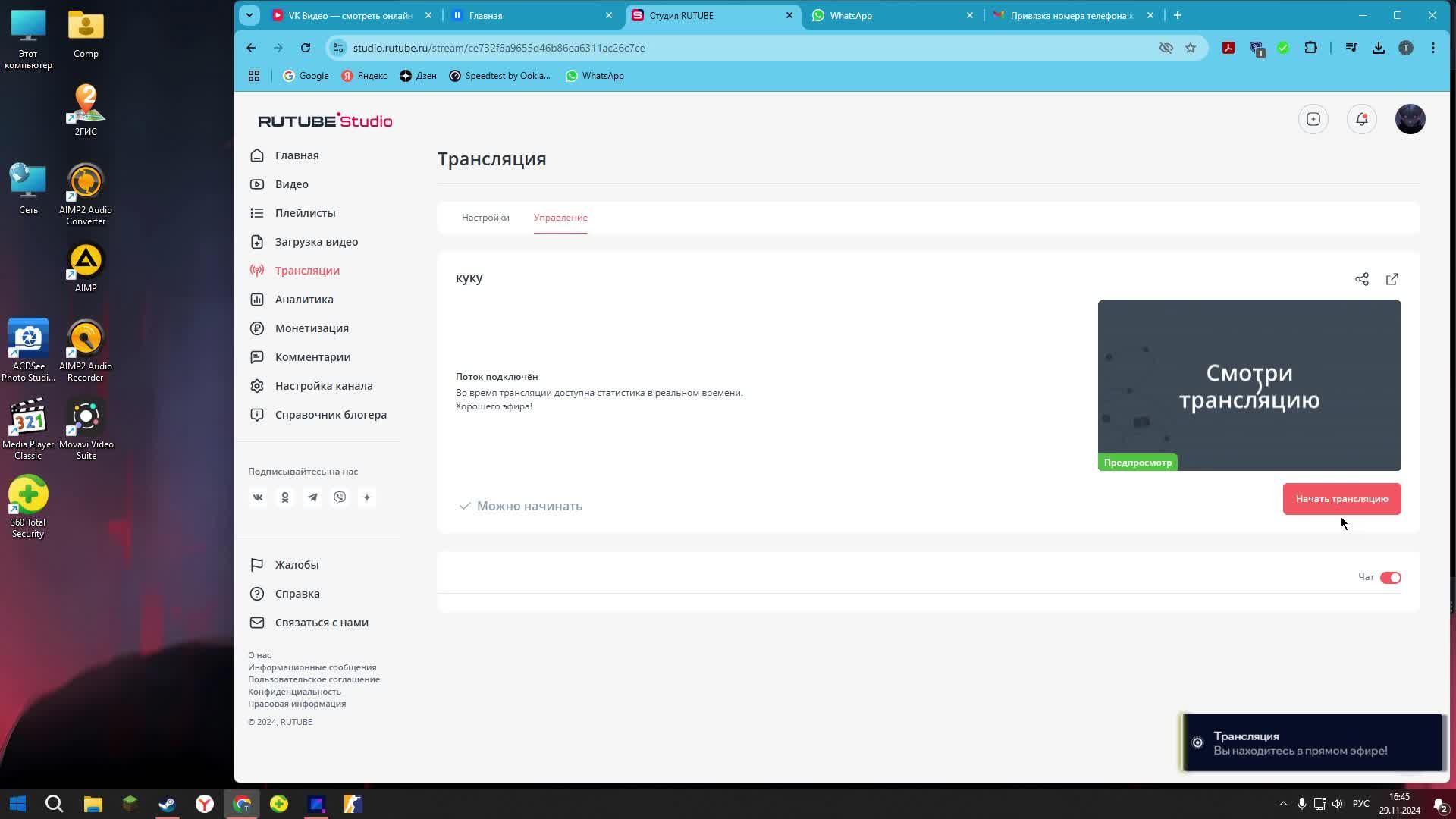Viewport: 1456px width, 819px height.
Task: Click the Viber social icon
Action: click(x=340, y=497)
